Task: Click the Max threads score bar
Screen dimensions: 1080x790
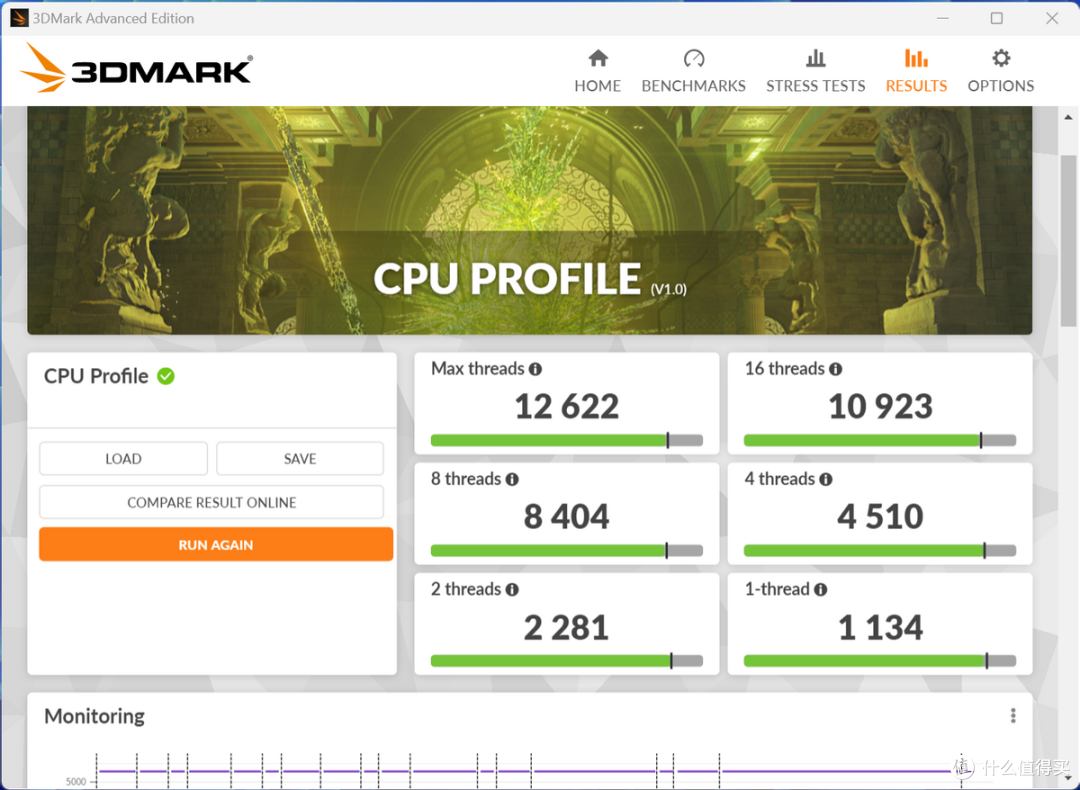Action: (566, 440)
